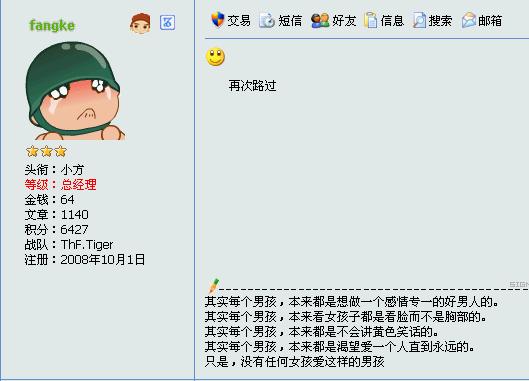The image size is (529, 381).
Task: Click the third gold rank star
Action: 61,152
